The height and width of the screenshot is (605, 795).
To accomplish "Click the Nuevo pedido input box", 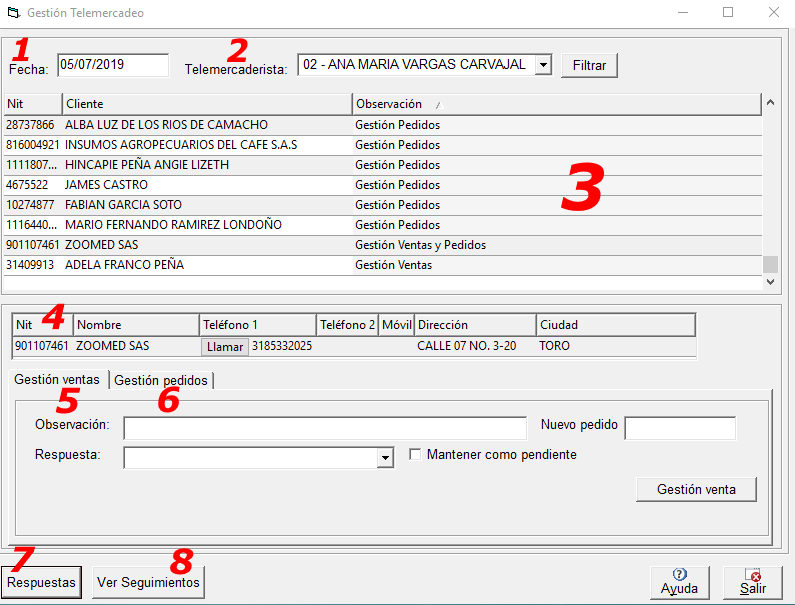I will (679, 428).
